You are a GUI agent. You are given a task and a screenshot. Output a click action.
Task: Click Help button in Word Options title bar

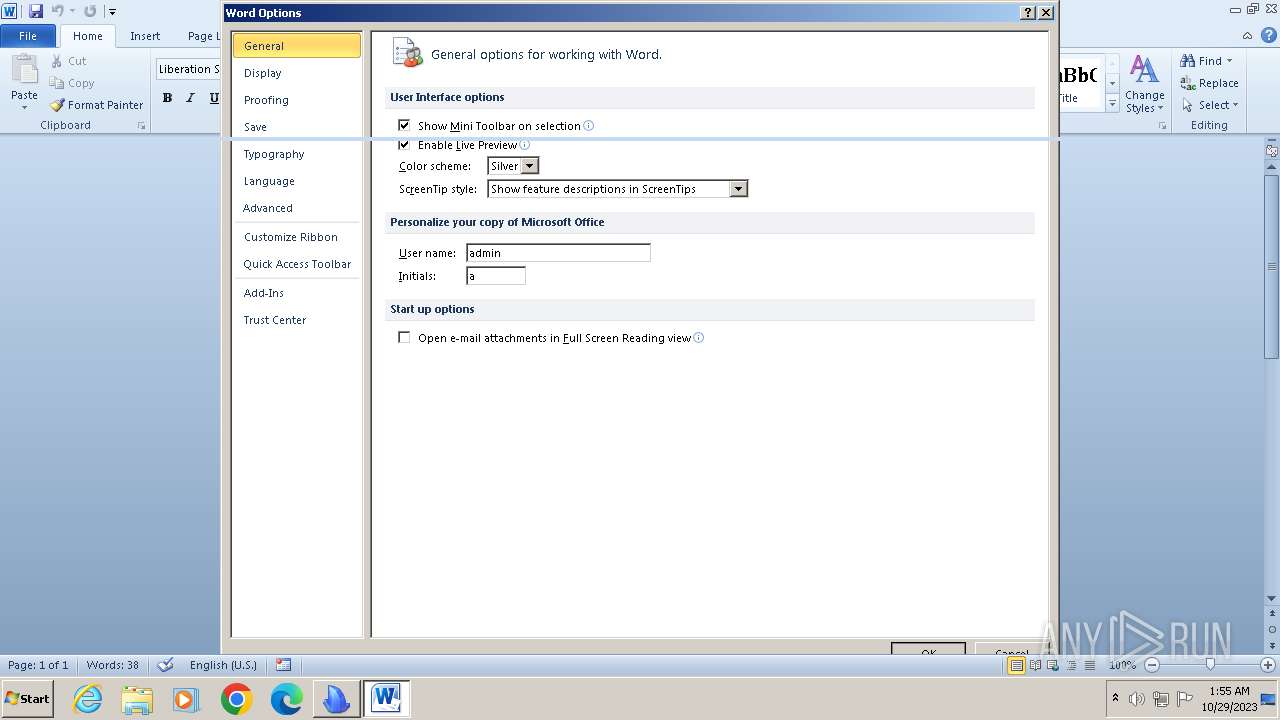tap(1028, 13)
